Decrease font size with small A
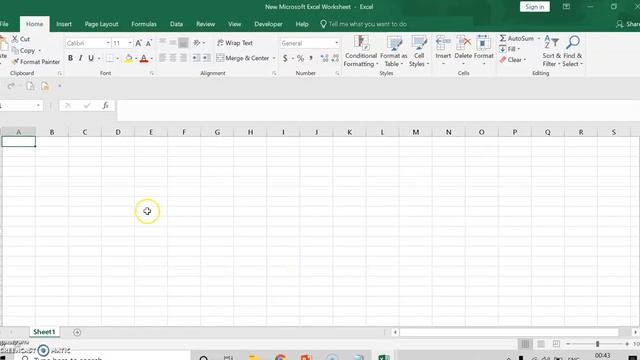Viewport: 640px width, 360px height. point(149,43)
